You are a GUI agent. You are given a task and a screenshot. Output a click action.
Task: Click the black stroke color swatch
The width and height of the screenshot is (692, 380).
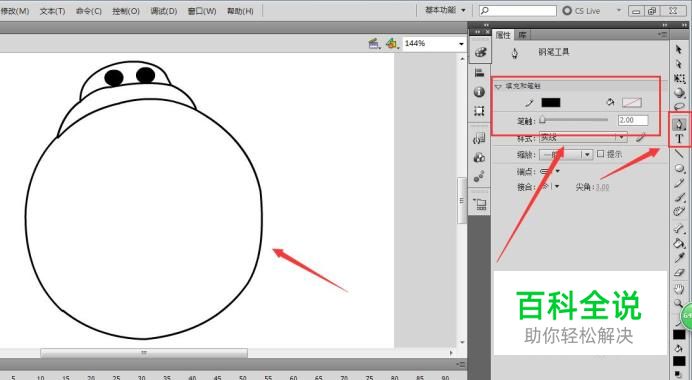pyautogui.click(x=551, y=102)
